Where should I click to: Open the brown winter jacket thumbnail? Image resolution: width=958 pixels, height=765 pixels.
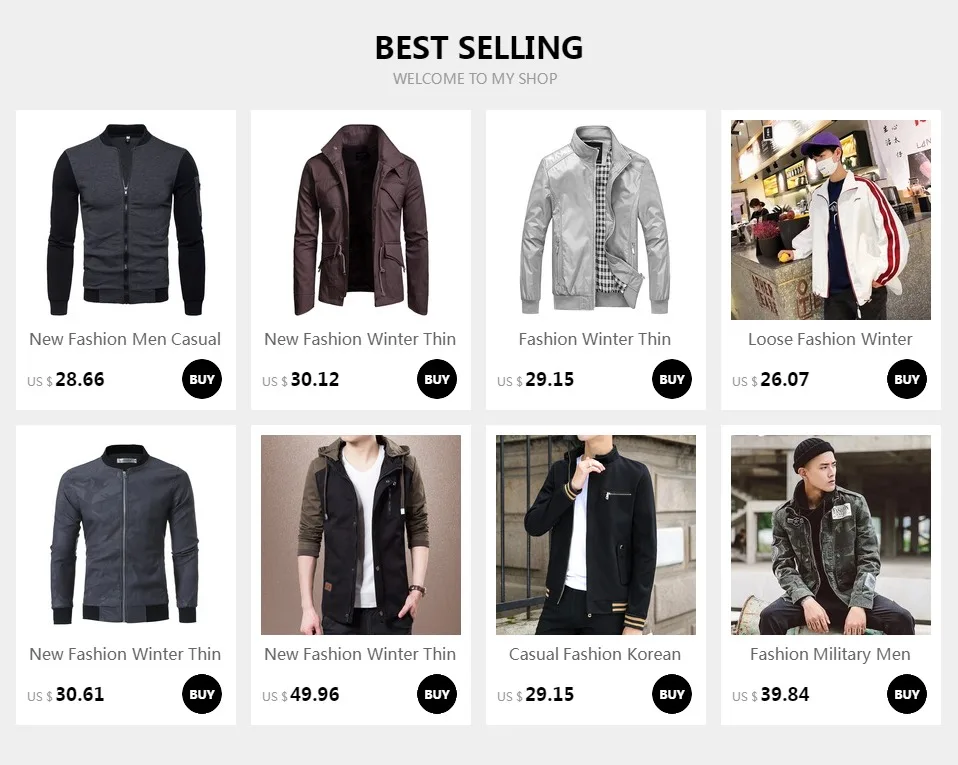coord(360,220)
